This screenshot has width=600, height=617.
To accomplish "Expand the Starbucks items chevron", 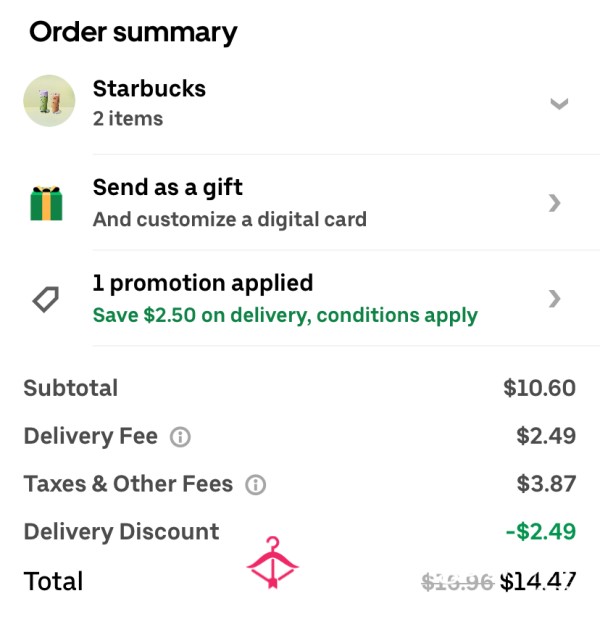I will [559, 104].
